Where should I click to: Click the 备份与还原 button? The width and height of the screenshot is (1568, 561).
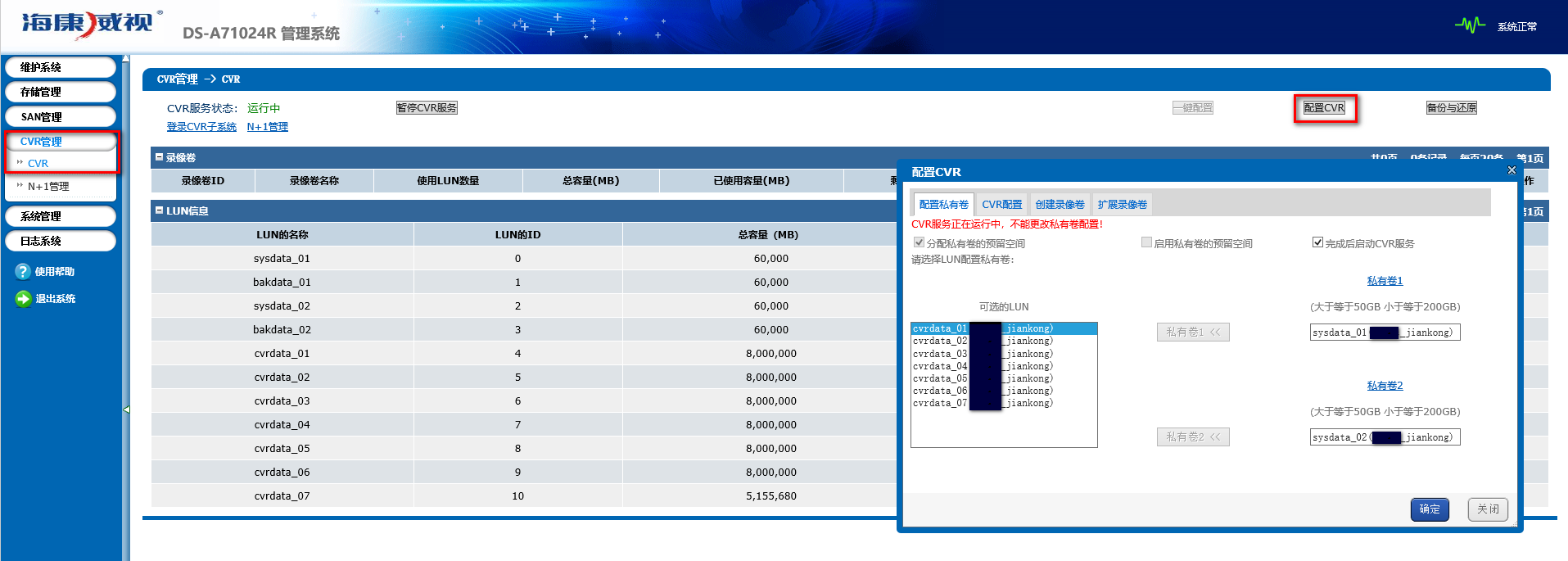pos(1452,107)
